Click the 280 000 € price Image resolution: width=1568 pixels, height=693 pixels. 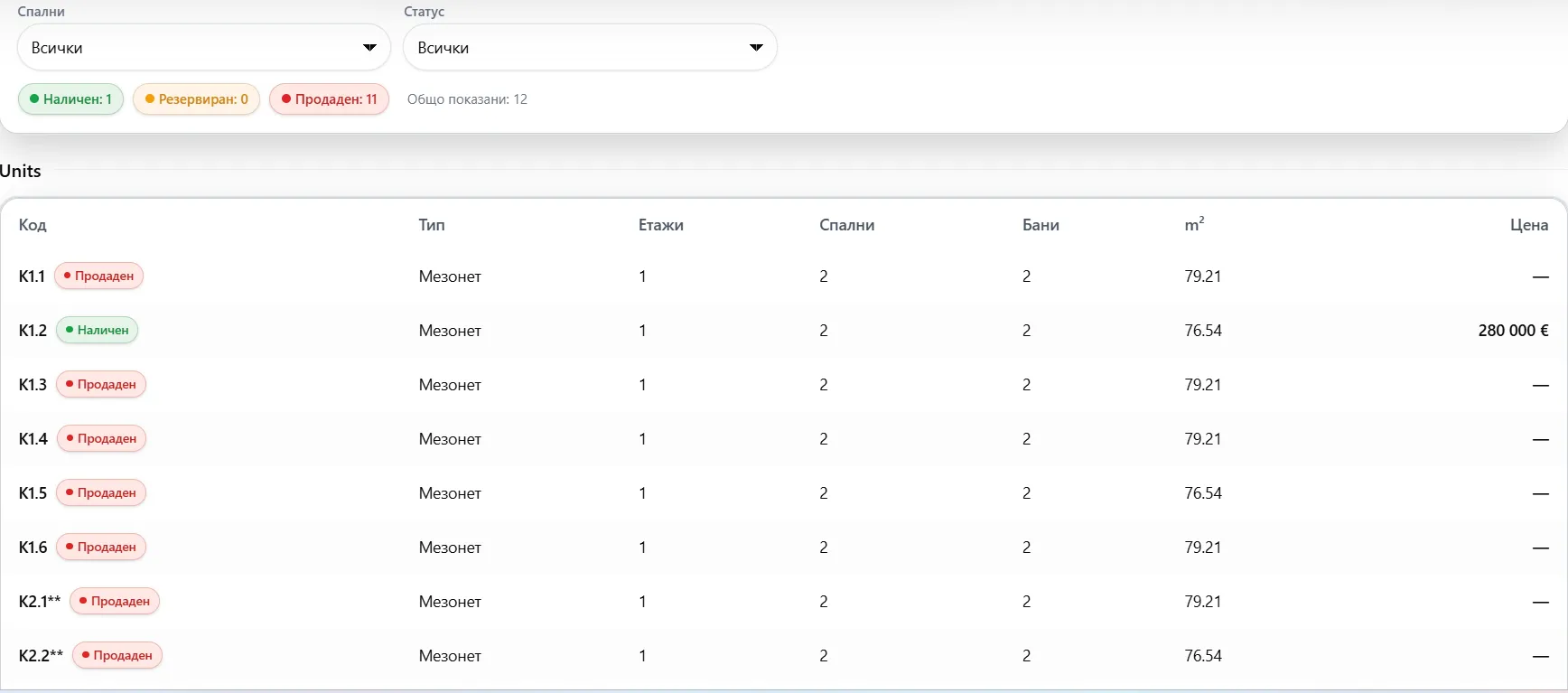click(x=1513, y=331)
